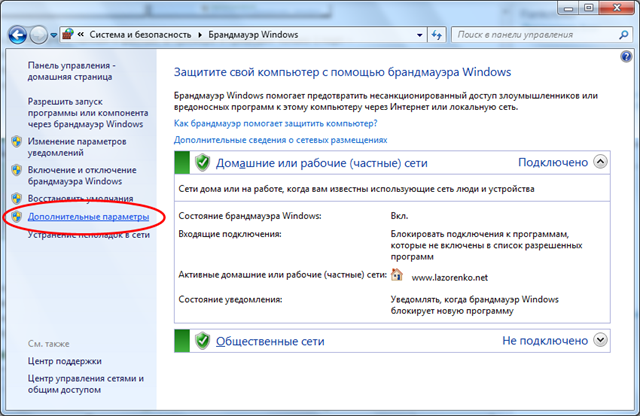Image resolution: width=640 pixels, height=416 pixels.
Task: Click the 'См. также' section heading
Action: click(x=49, y=344)
